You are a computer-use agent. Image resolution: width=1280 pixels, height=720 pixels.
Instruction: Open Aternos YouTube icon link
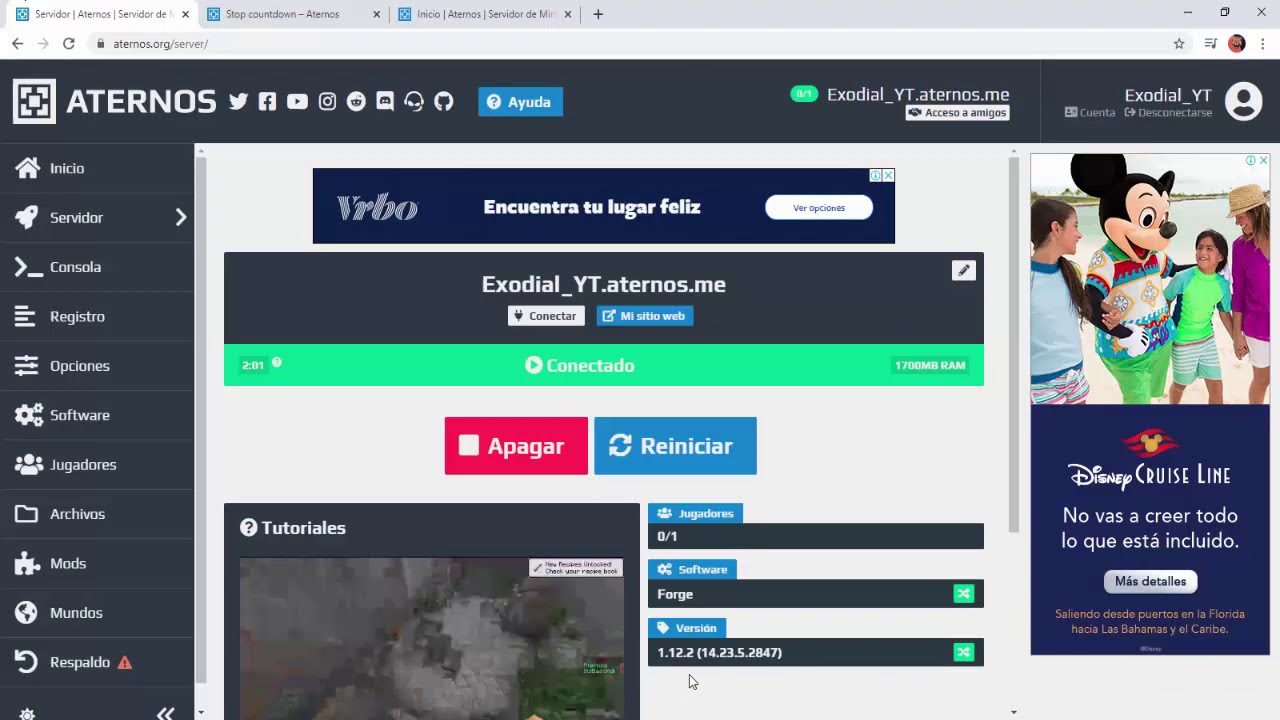point(297,102)
